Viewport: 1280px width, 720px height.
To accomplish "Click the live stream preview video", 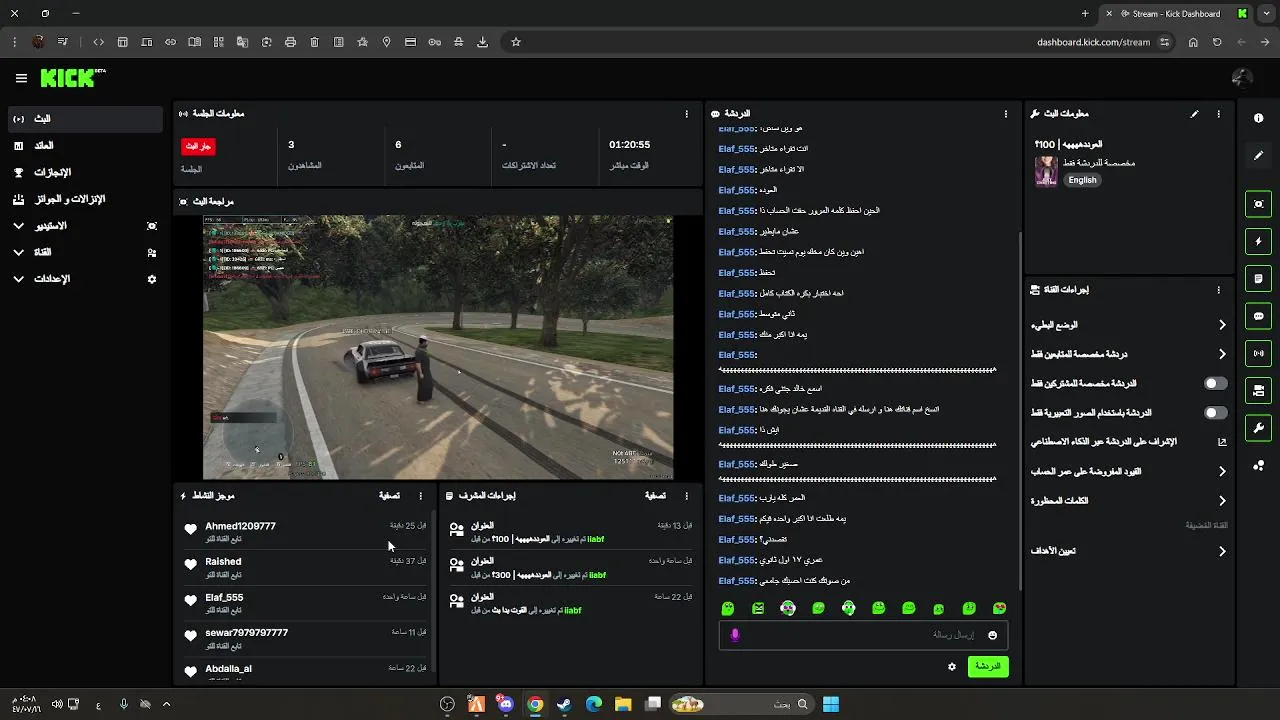I will 438,347.
